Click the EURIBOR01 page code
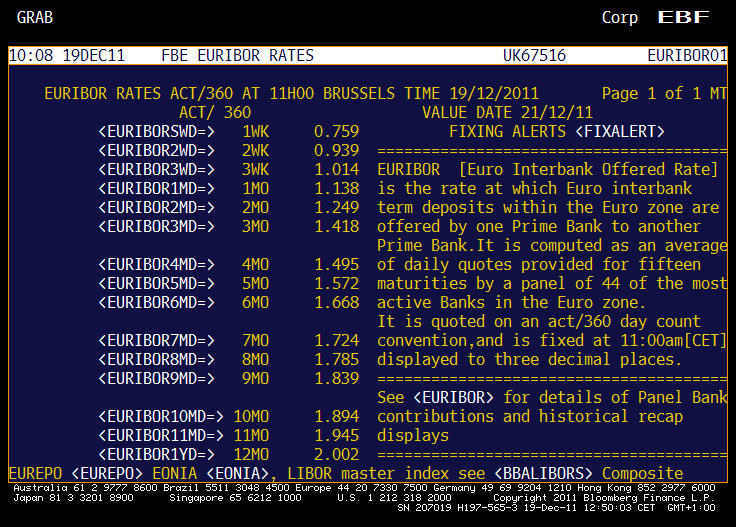The width and height of the screenshot is (736, 527). [x=687, y=56]
